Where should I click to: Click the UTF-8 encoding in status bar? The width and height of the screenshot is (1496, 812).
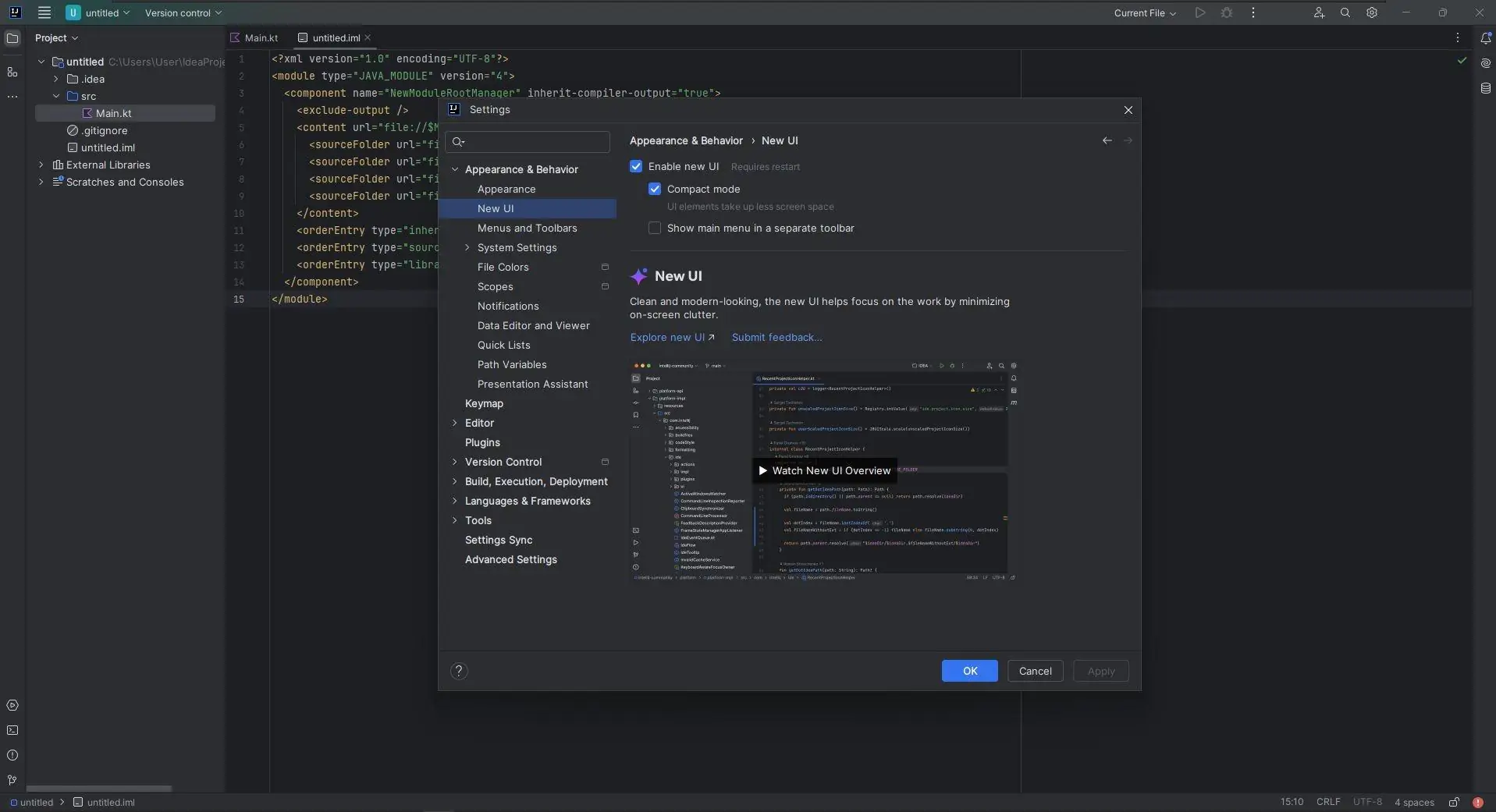point(1367,802)
